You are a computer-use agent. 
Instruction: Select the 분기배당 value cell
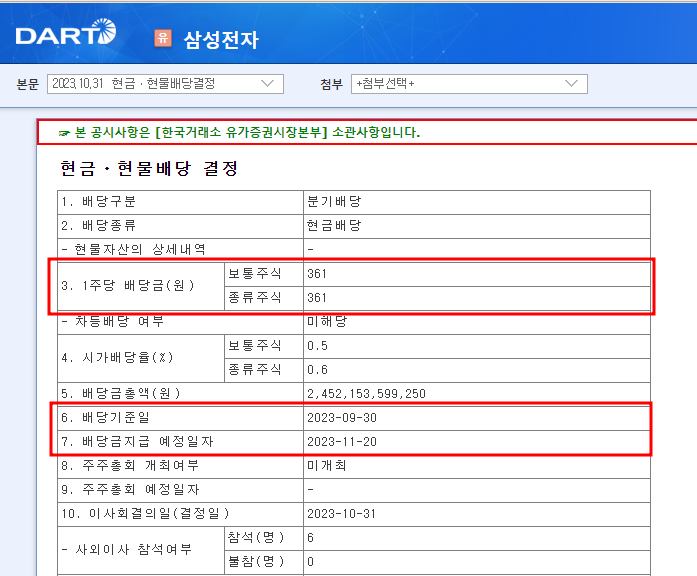tap(477, 202)
